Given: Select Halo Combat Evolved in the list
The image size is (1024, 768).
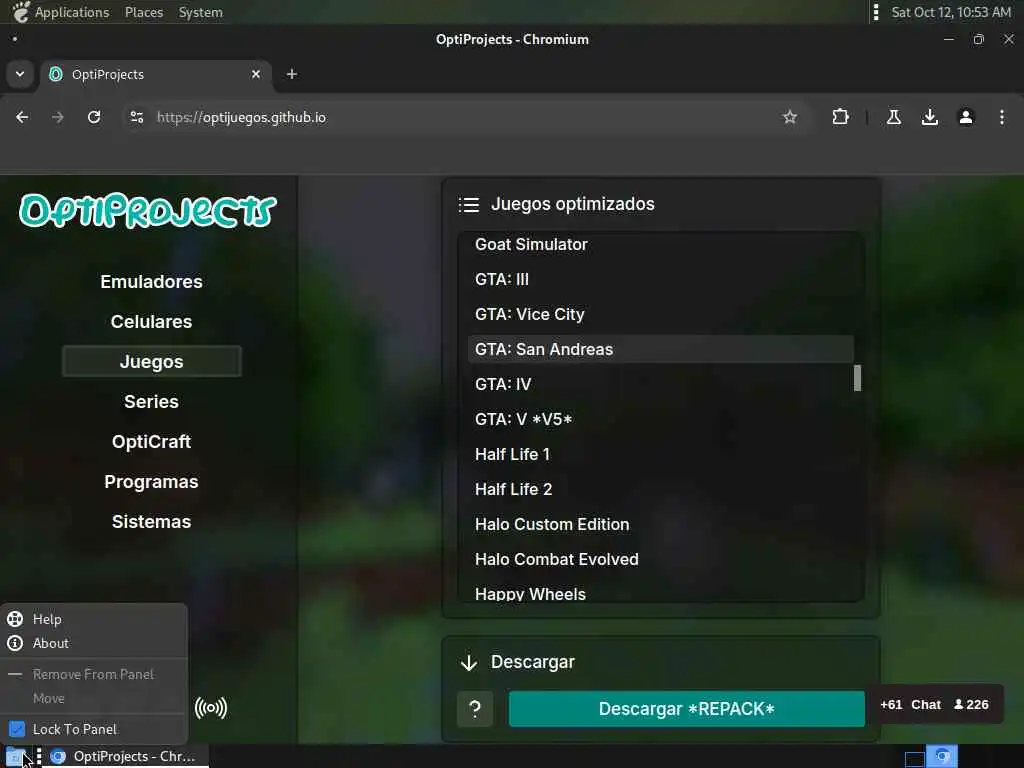Looking at the screenshot, I should coord(660,559).
